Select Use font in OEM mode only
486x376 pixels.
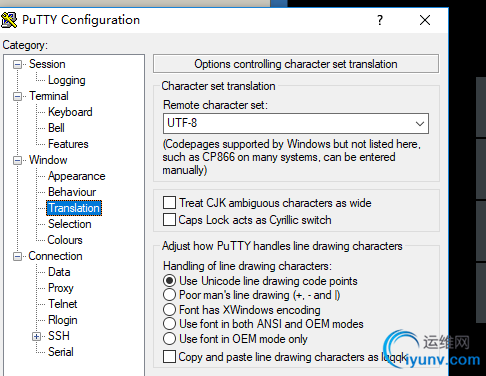pyautogui.click(x=169, y=339)
